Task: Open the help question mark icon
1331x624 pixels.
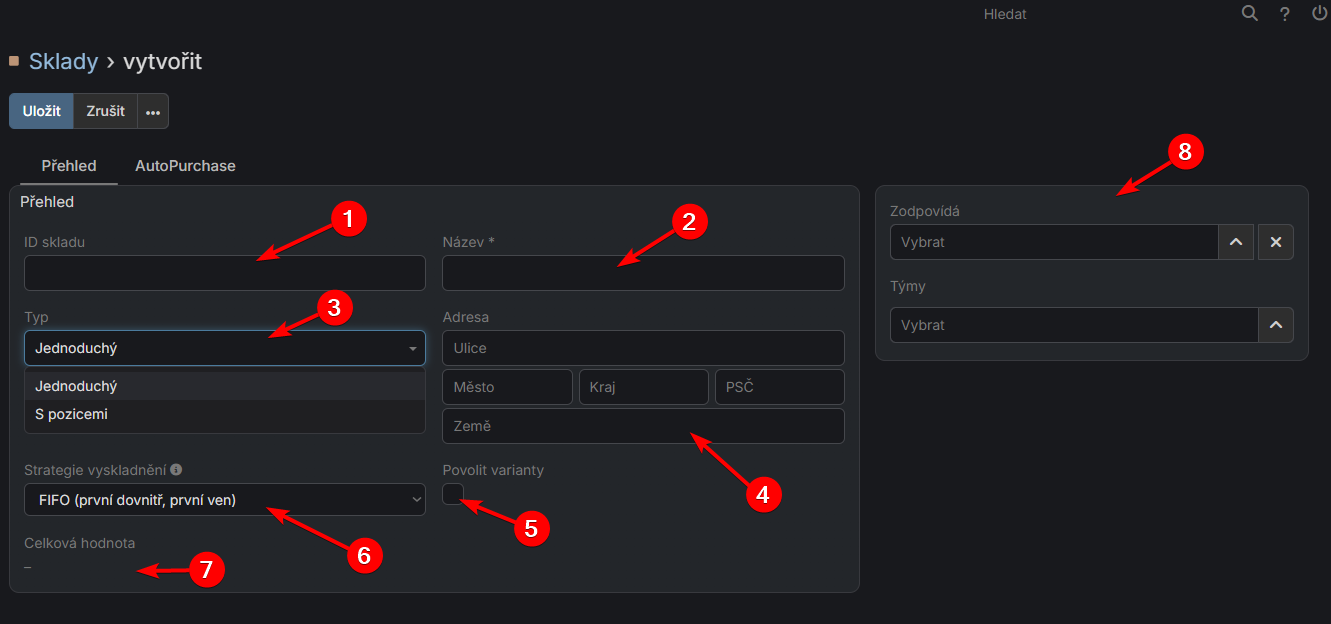Action: (1285, 14)
